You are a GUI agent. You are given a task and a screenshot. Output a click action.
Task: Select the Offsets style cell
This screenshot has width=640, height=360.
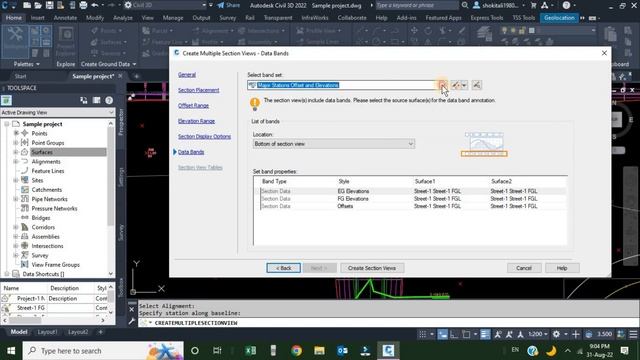pyautogui.click(x=345, y=207)
